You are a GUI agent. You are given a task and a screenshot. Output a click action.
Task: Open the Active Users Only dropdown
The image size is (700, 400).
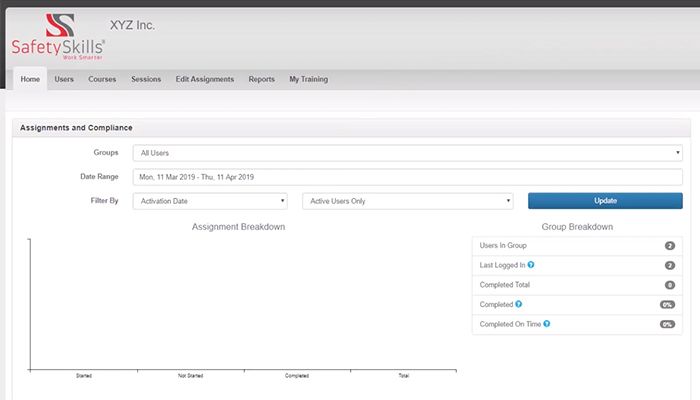click(407, 201)
